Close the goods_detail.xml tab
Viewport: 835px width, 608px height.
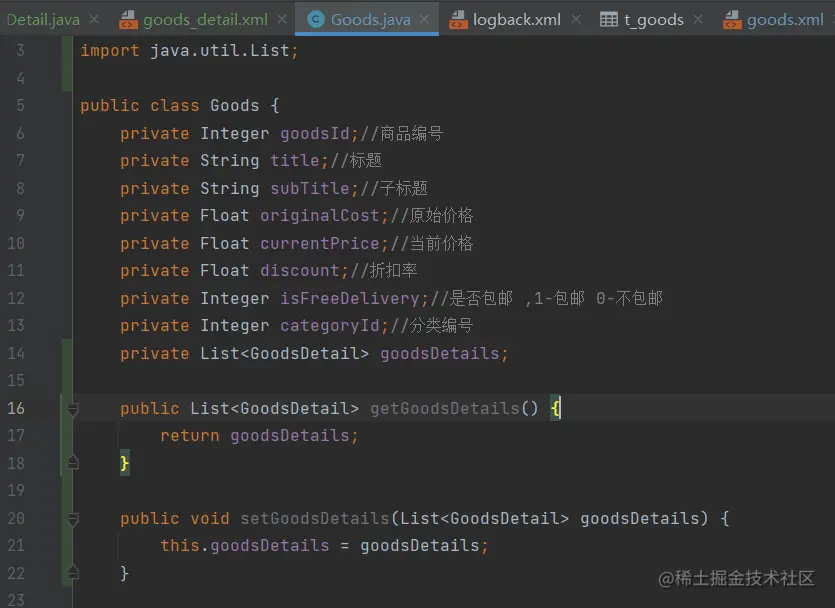(282, 19)
